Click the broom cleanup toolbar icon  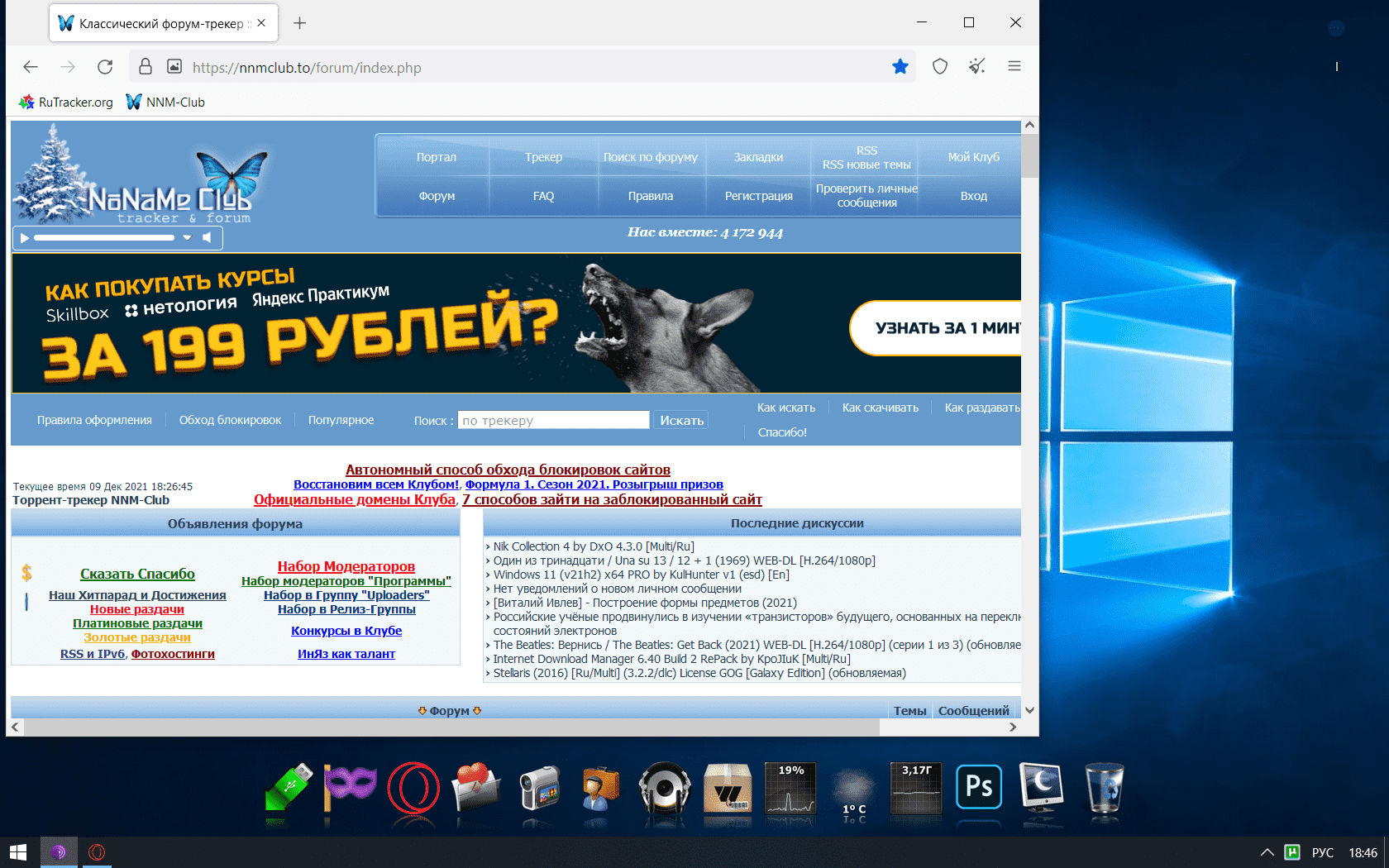(x=977, y=66)
